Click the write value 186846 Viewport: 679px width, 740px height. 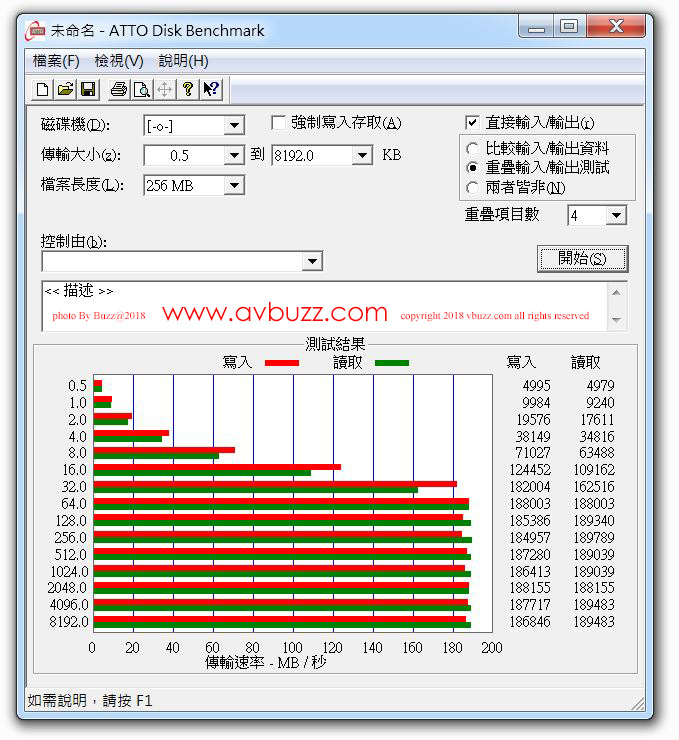[530, 622]
